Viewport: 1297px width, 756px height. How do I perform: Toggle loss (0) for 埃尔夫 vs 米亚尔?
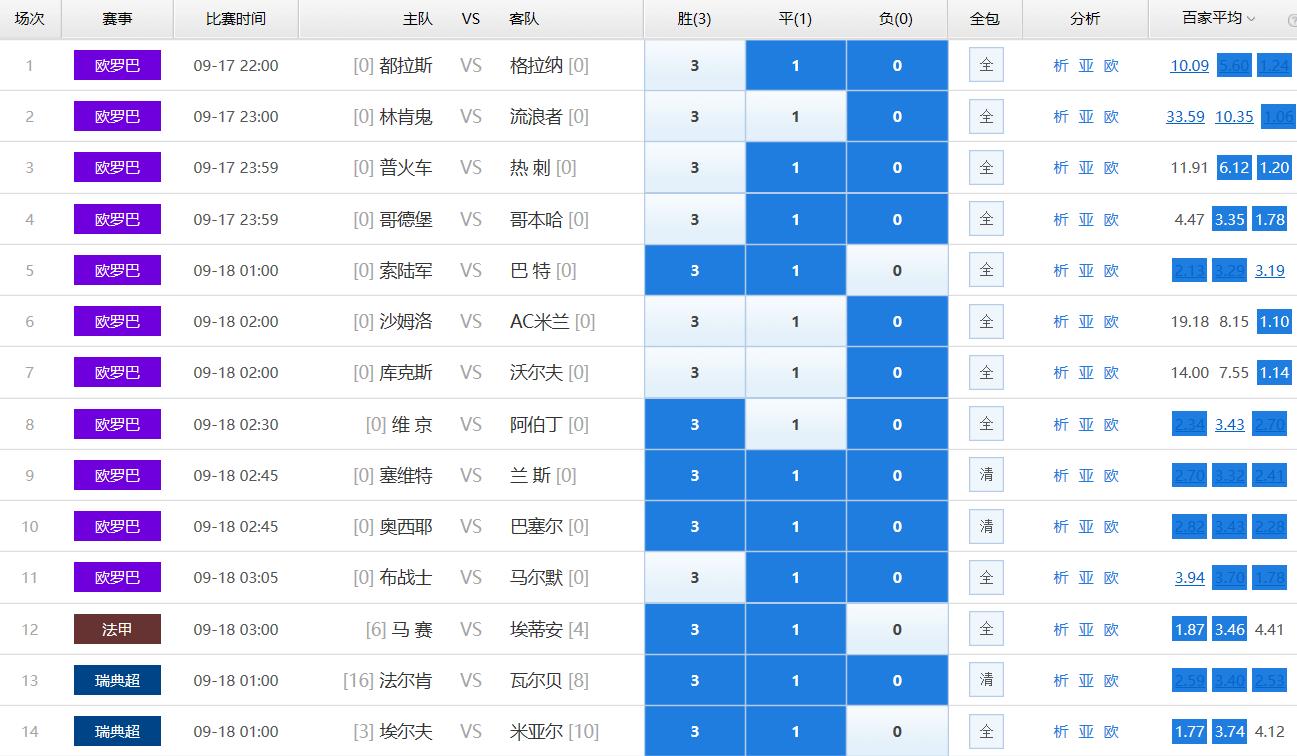click(x=897, y=731)
